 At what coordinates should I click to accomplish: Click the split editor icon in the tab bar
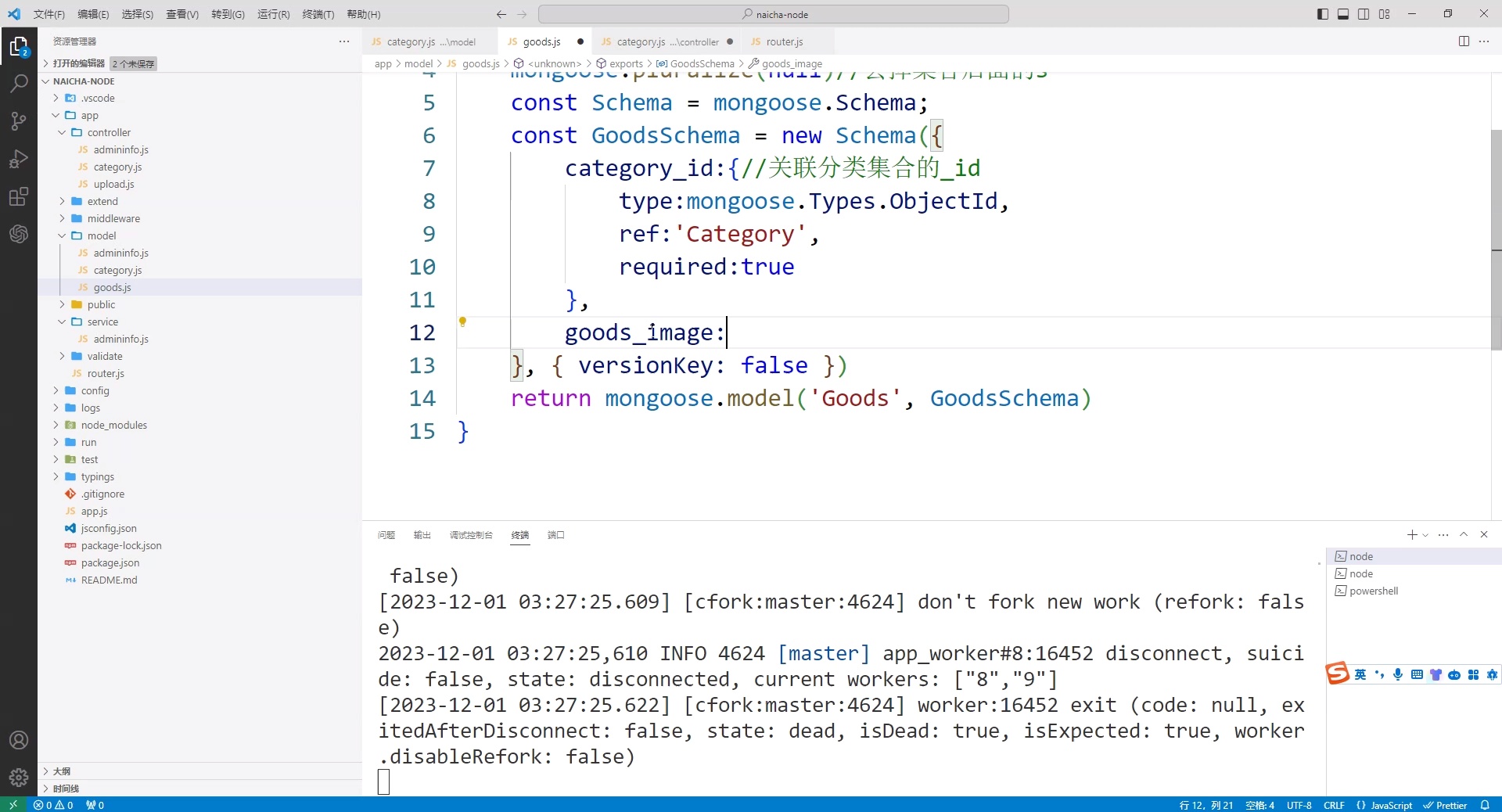click(1464, 41)
